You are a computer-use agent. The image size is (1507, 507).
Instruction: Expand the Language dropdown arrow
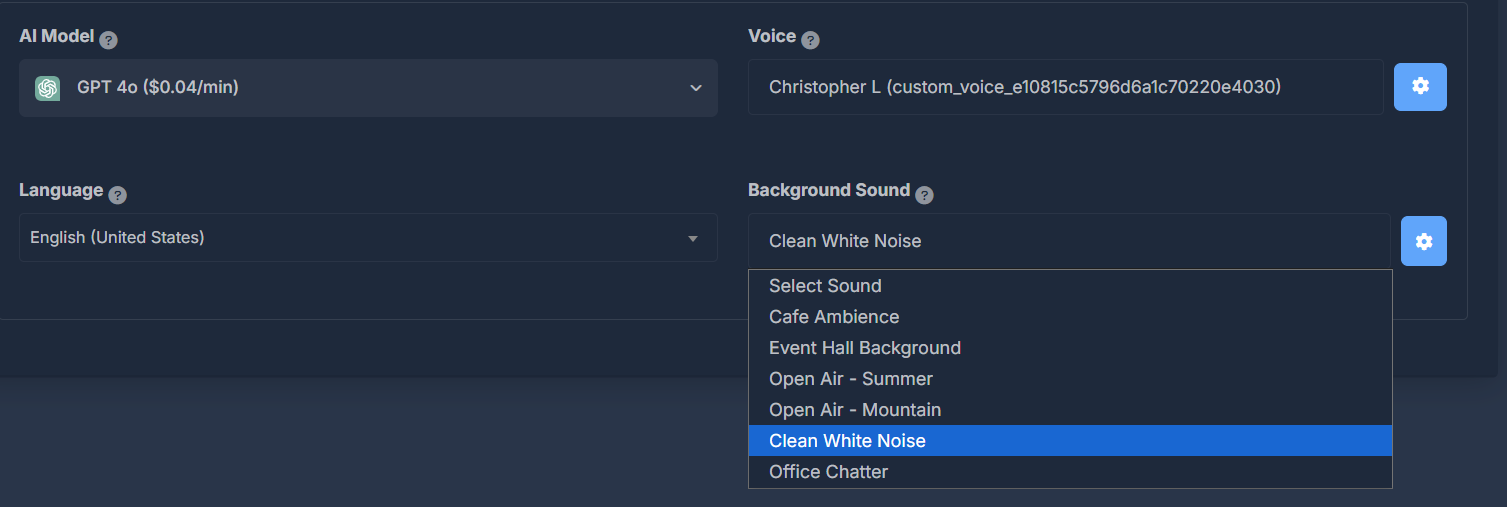click(x=693, y=239)
